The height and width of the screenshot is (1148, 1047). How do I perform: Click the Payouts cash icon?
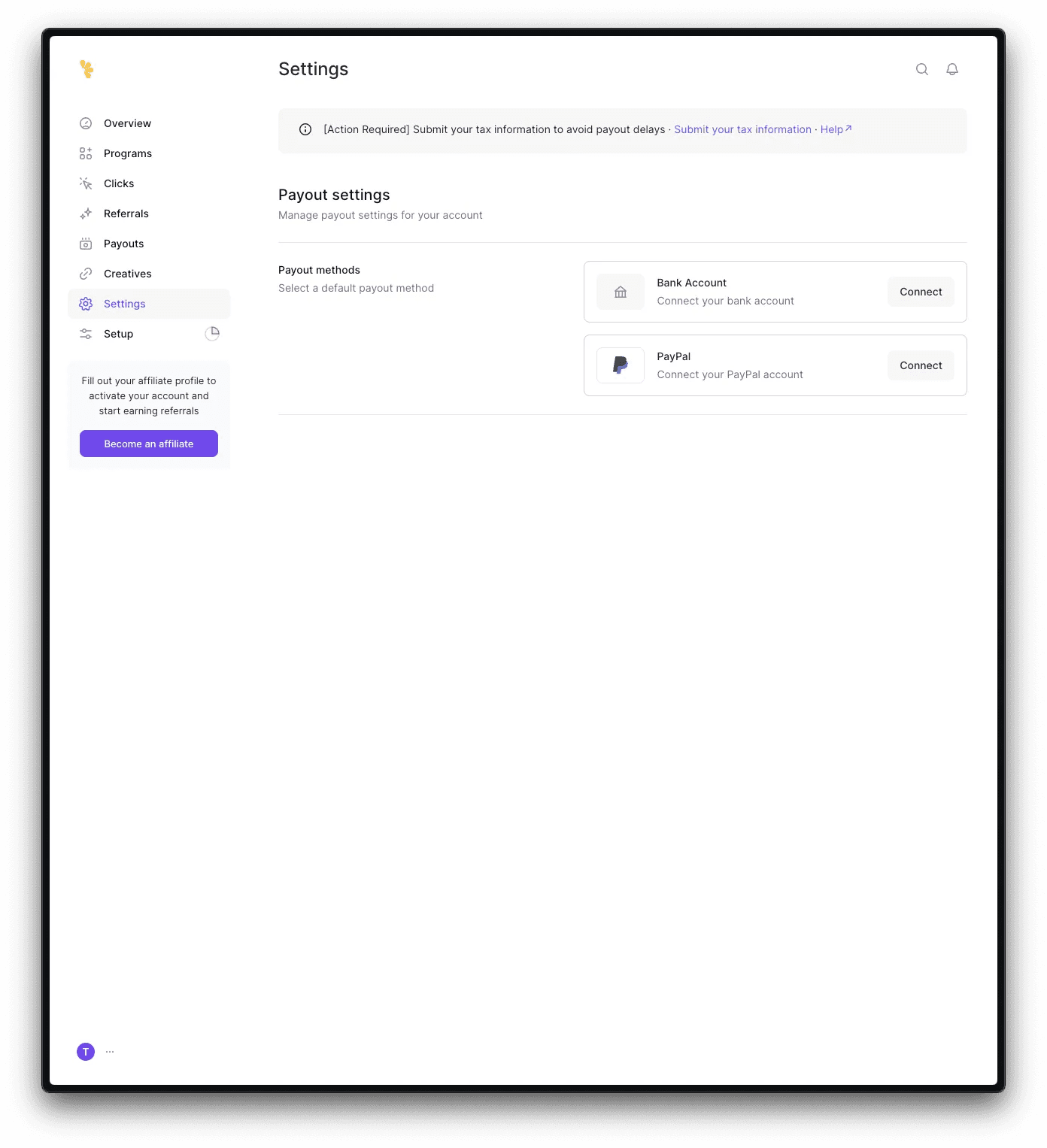point(86,244)
